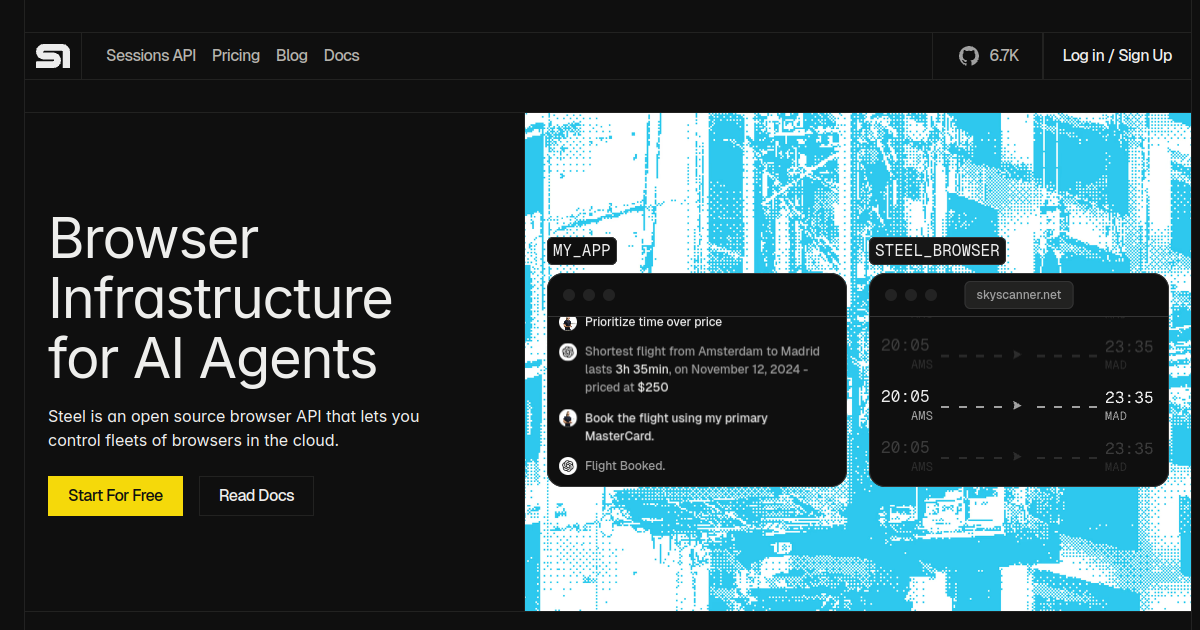
Task: Click the first window dot in STEEL_BROWSER window
Action: [x=890, y=295]
